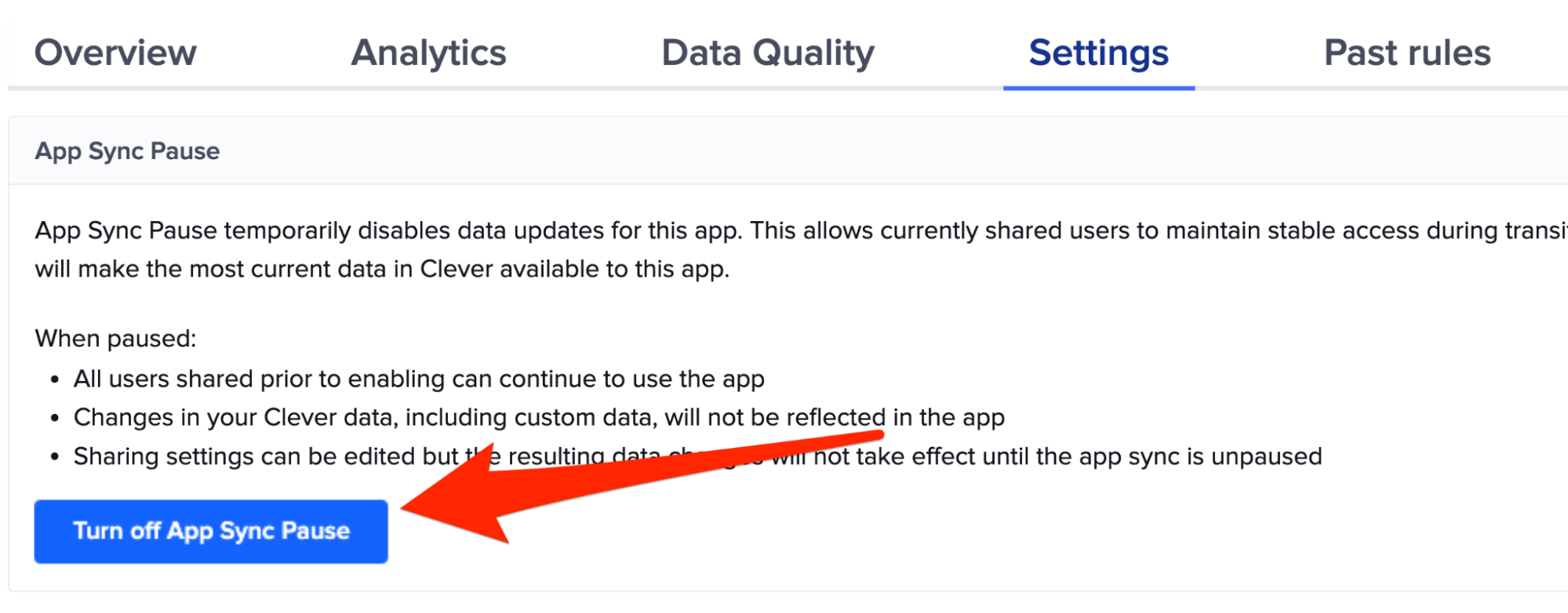Screen dimensions: 1568x613
Task: Click the currently active Settings tab
Action: 1097,53
